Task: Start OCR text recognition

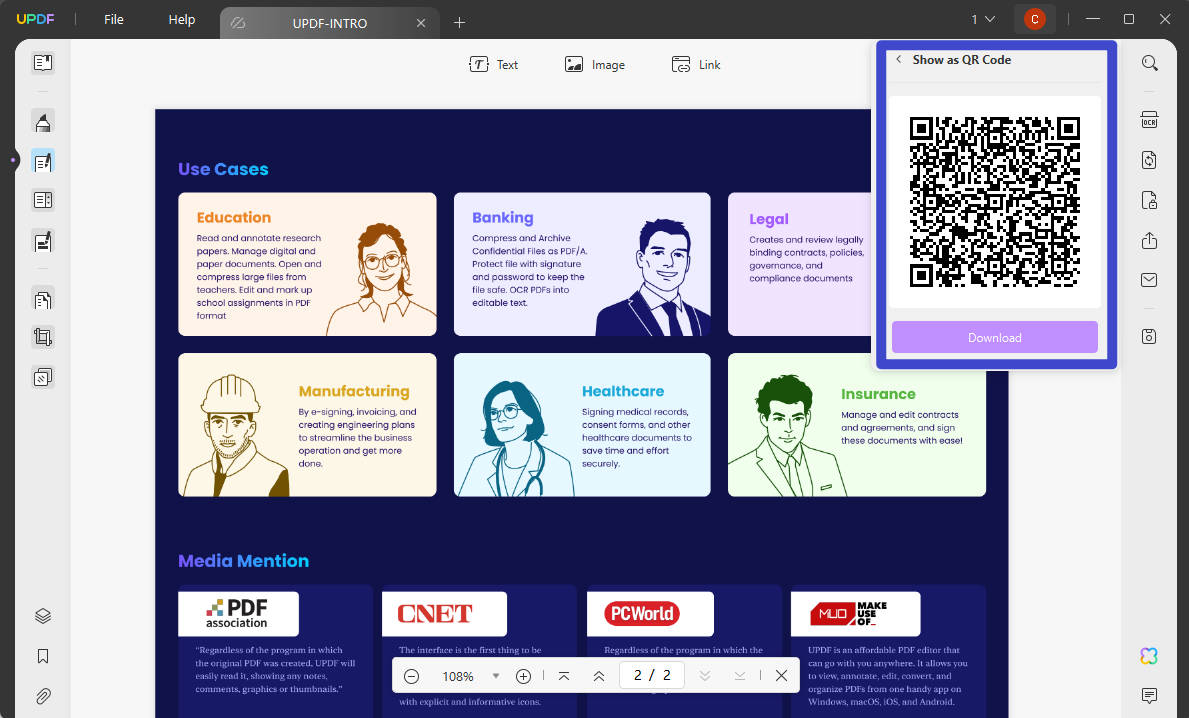Action: coord(1148,119)
